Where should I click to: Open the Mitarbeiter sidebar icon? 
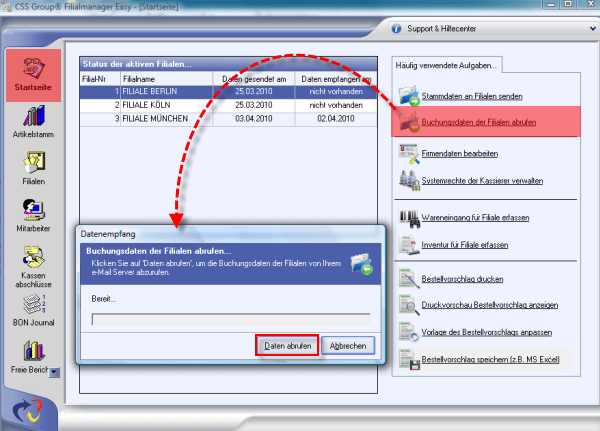click(x=34, y=210)
